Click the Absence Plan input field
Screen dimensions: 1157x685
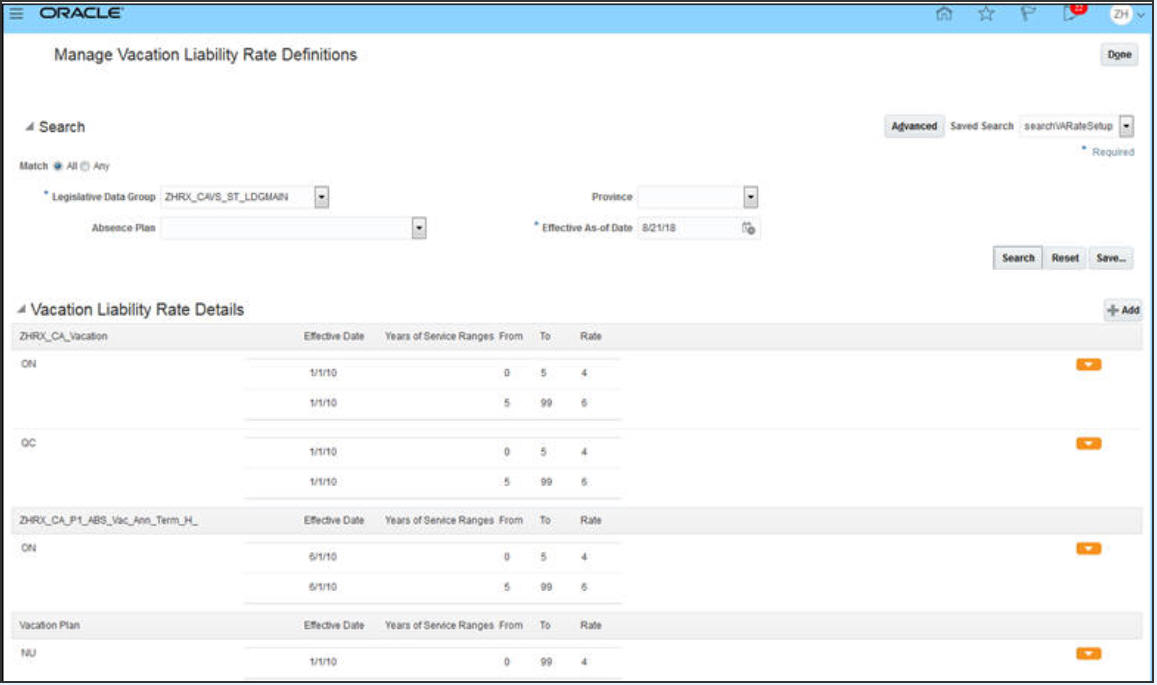(x=286, y=228)
